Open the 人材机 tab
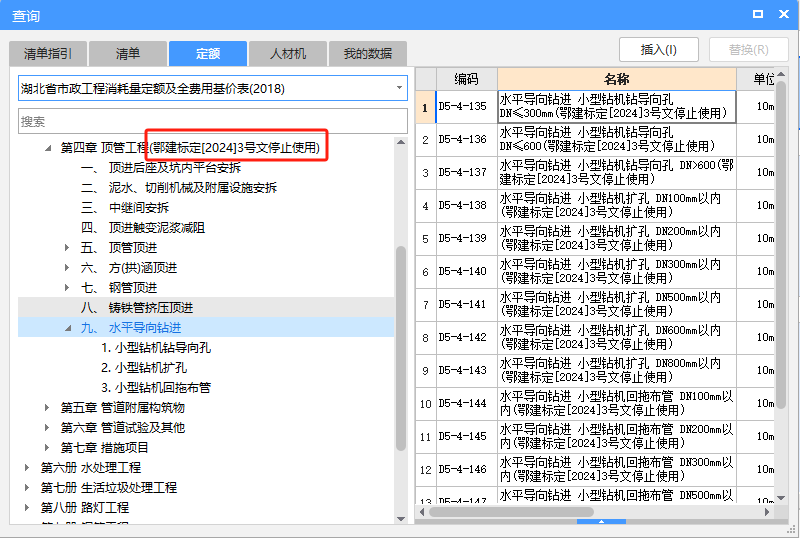 click(288, 54)
